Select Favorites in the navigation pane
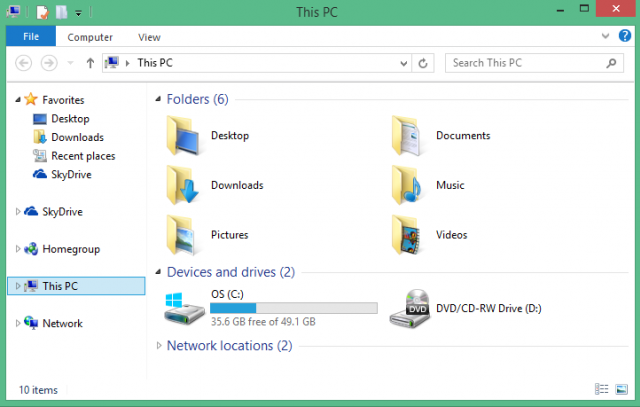Viewport: 640px width, 407px height. (x=63, y=100)
